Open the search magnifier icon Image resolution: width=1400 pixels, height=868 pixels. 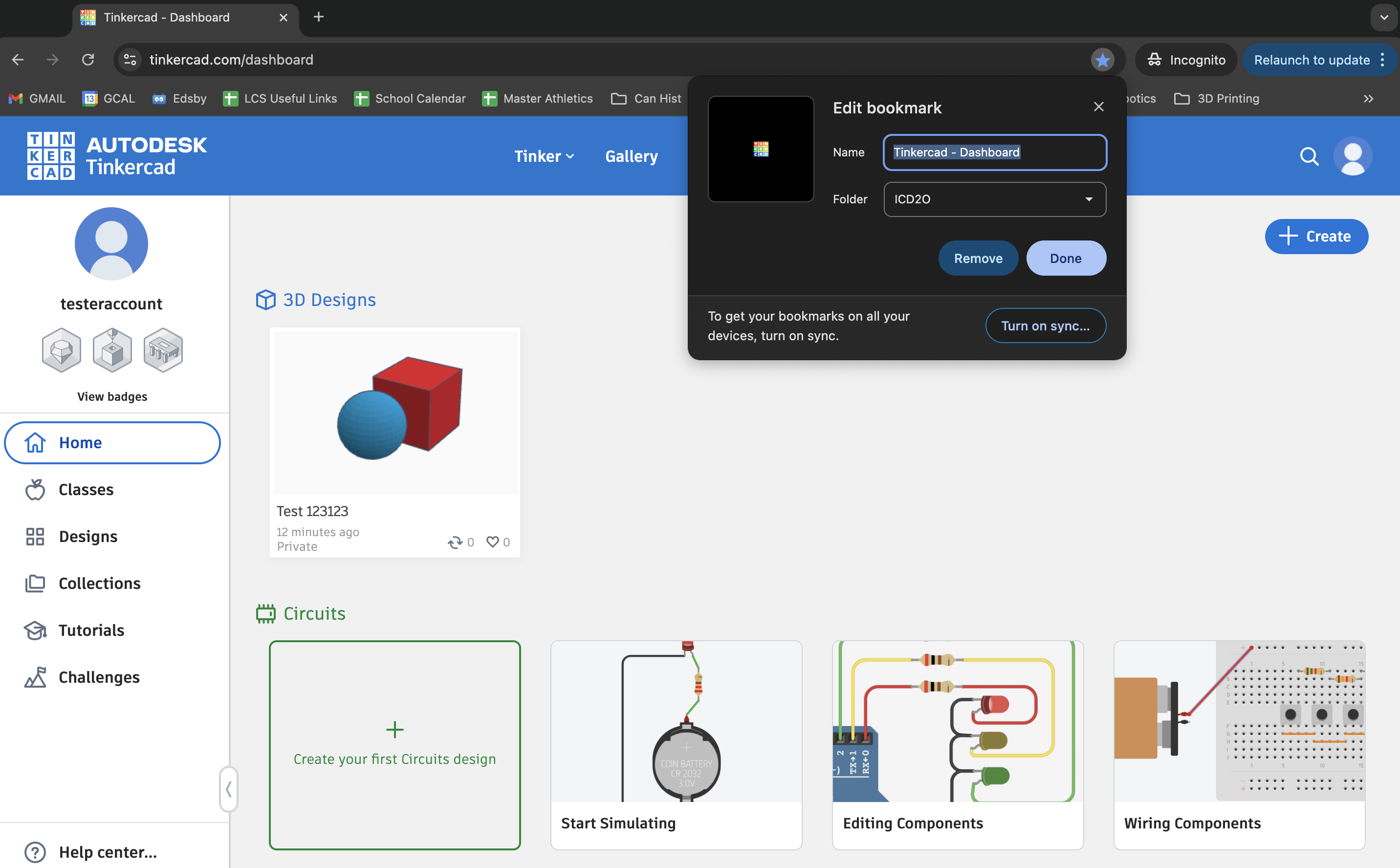pyautogui.click(x=1309, y=156)
